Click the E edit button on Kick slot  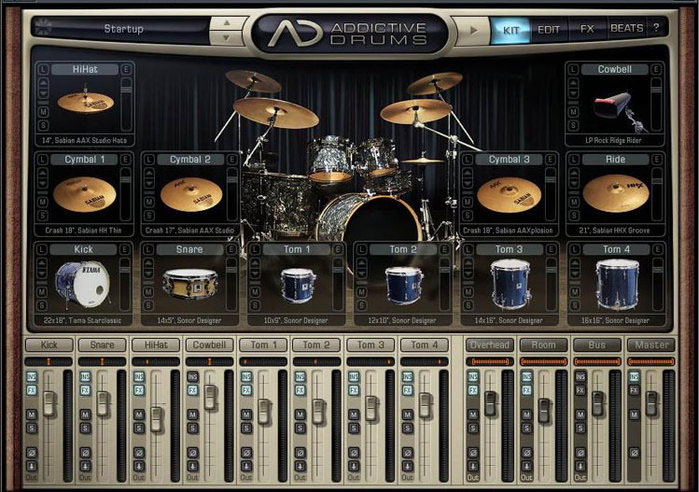[125, 250]
